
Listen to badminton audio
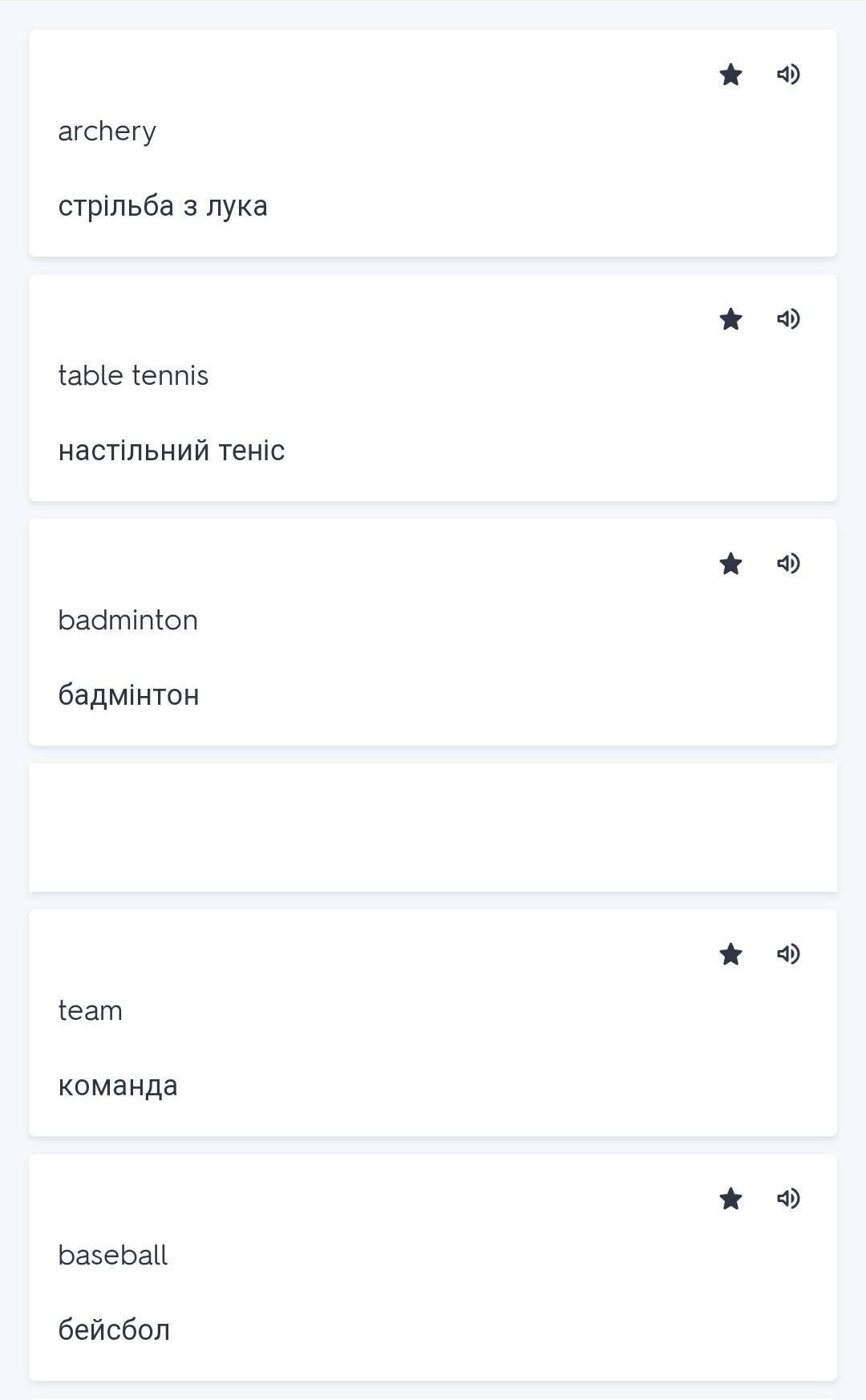[x=788, y=564]
